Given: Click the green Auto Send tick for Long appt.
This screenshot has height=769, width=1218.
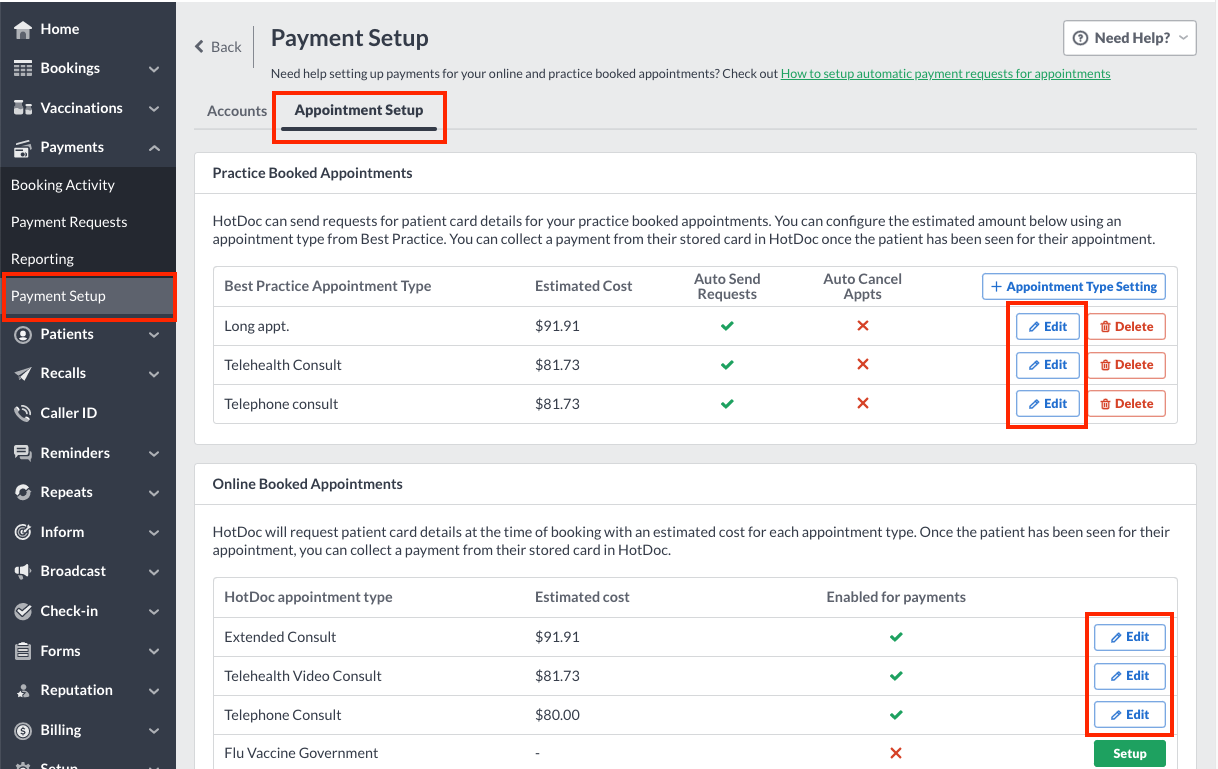Looking at the screenshot, I should 727,326.
